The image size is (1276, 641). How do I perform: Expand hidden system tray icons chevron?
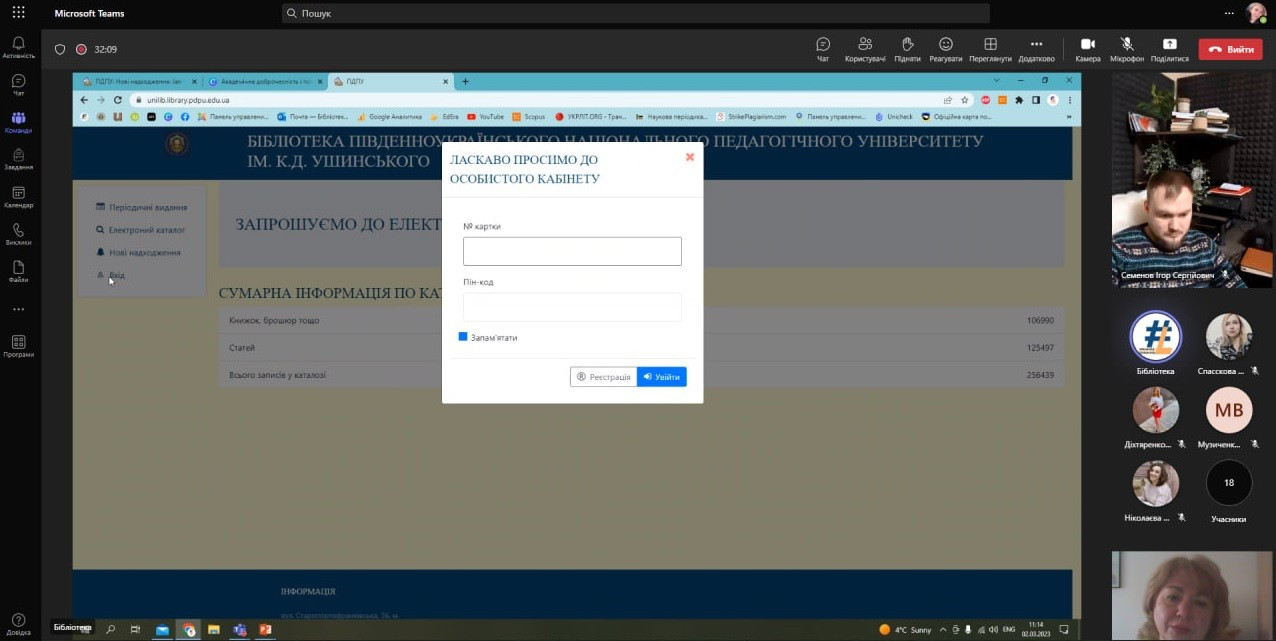pos(942,630)
